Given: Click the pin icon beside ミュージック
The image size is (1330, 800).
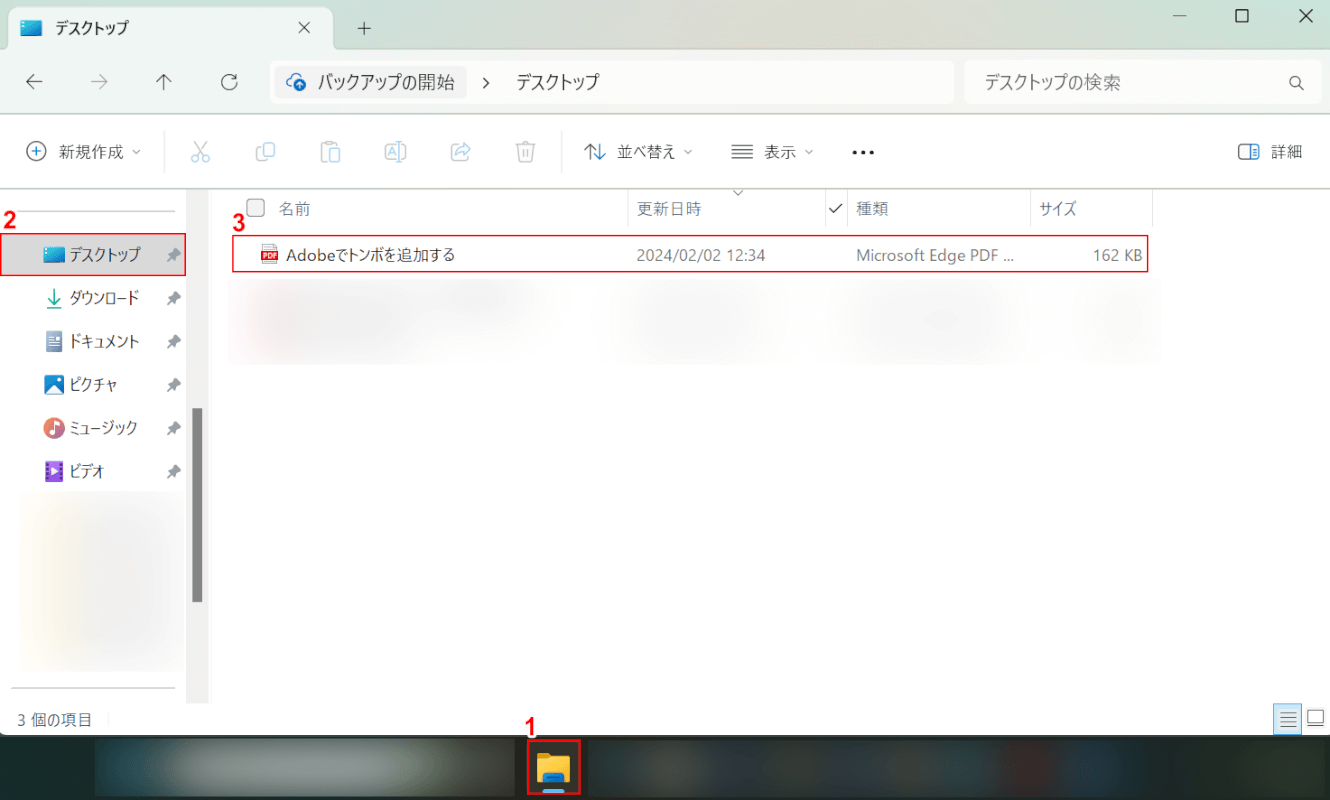Looking at the screenshot, I should coord(173,428).
